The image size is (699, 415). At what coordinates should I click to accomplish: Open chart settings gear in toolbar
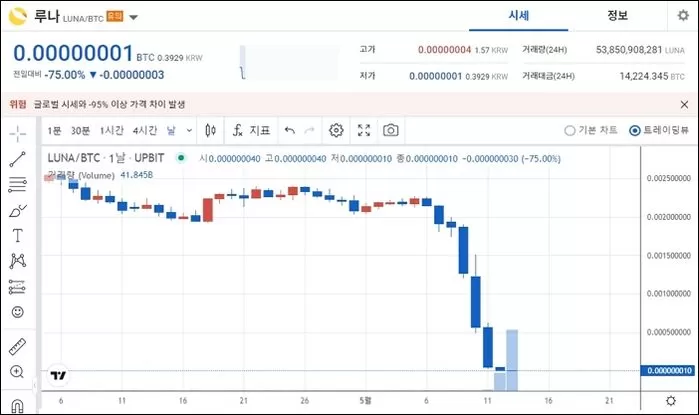pyautogui.click(x=337, y=130)
